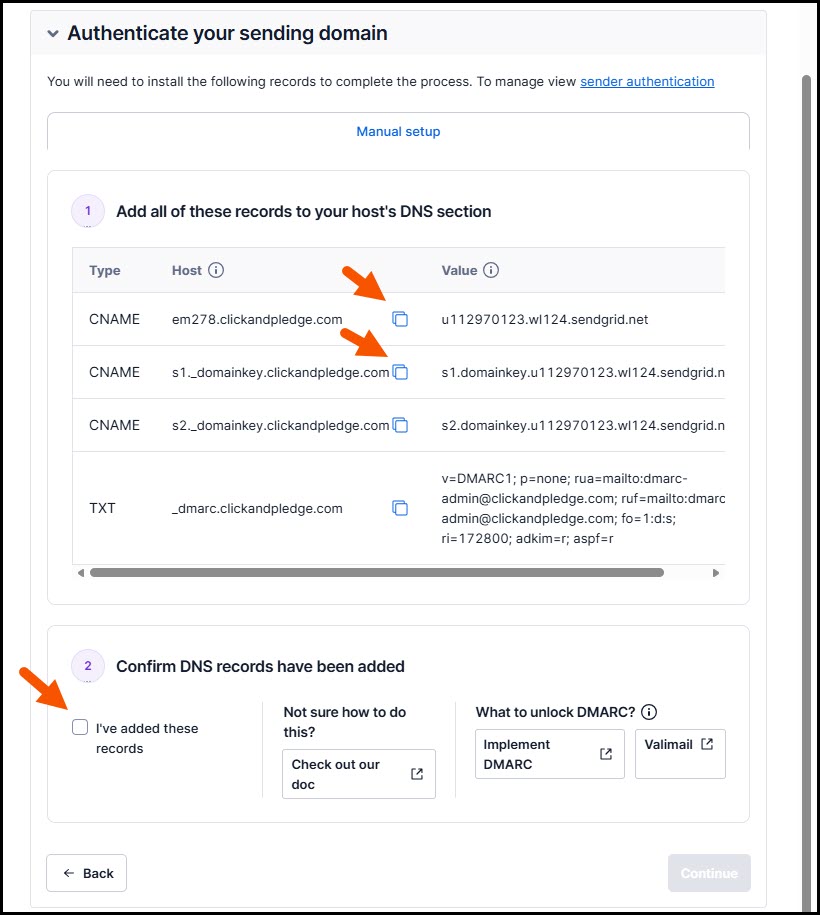The width and height of the screenshot is (820, 915).
Task: Copy the s1._domainkey host value
Action: point(400,372)
